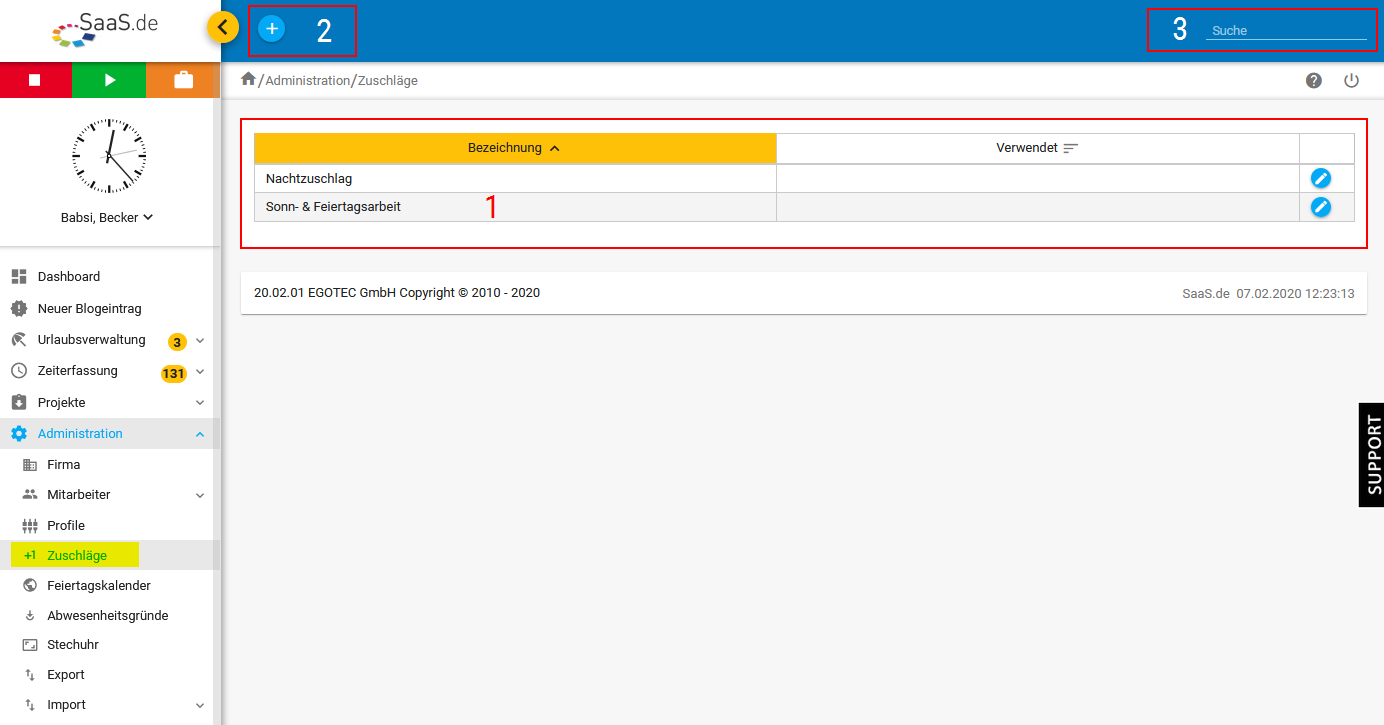Click Urlaubsverwaltung badge 3
The image size is (1384, 725).
(x=177, y=342)
